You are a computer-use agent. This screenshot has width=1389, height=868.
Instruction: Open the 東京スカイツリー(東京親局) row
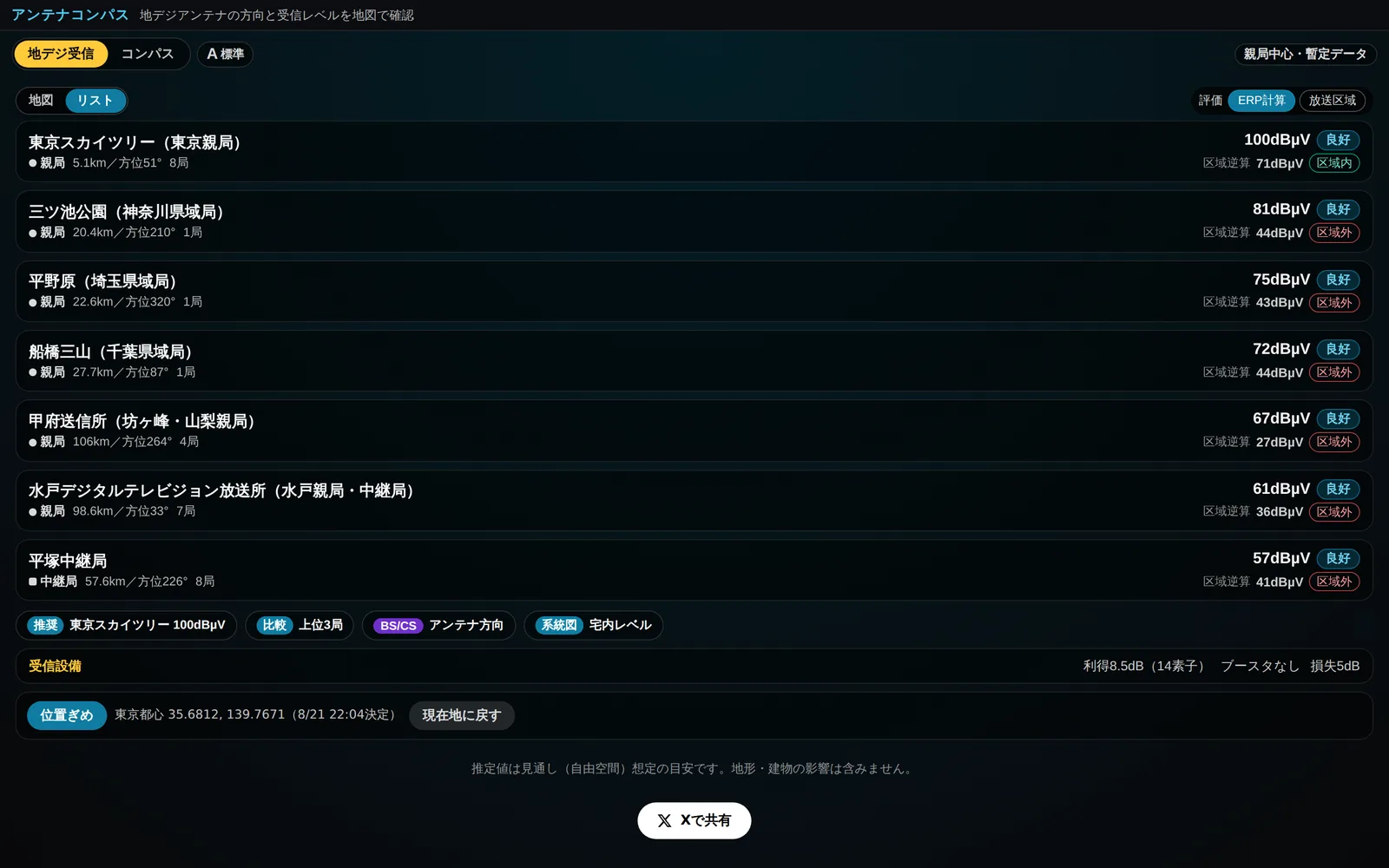pyautogui.click(x=694, y=151)
